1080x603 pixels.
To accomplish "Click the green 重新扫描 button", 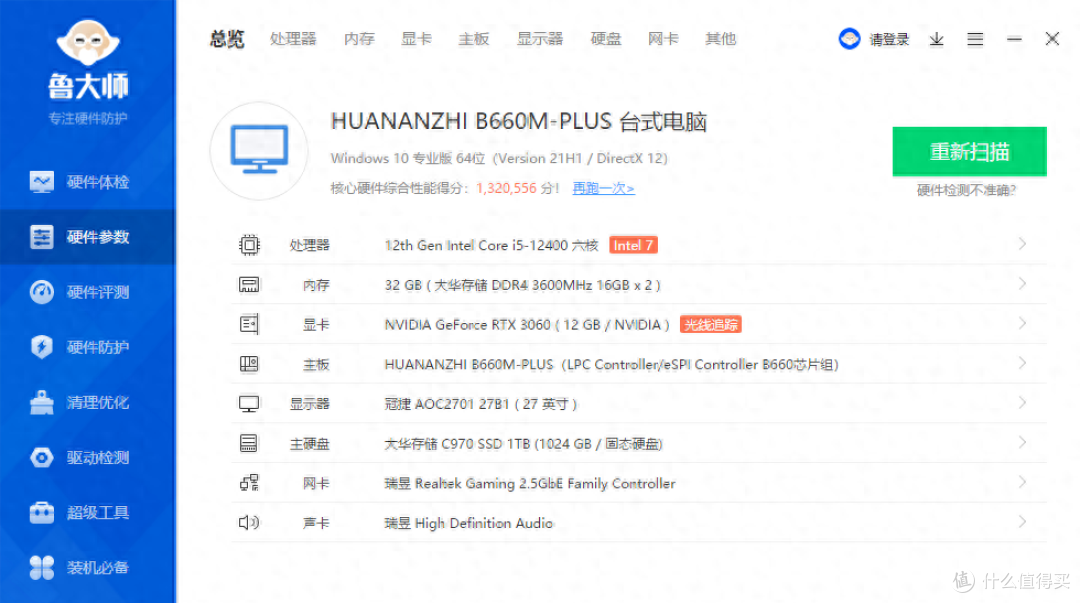I will 969,151.
